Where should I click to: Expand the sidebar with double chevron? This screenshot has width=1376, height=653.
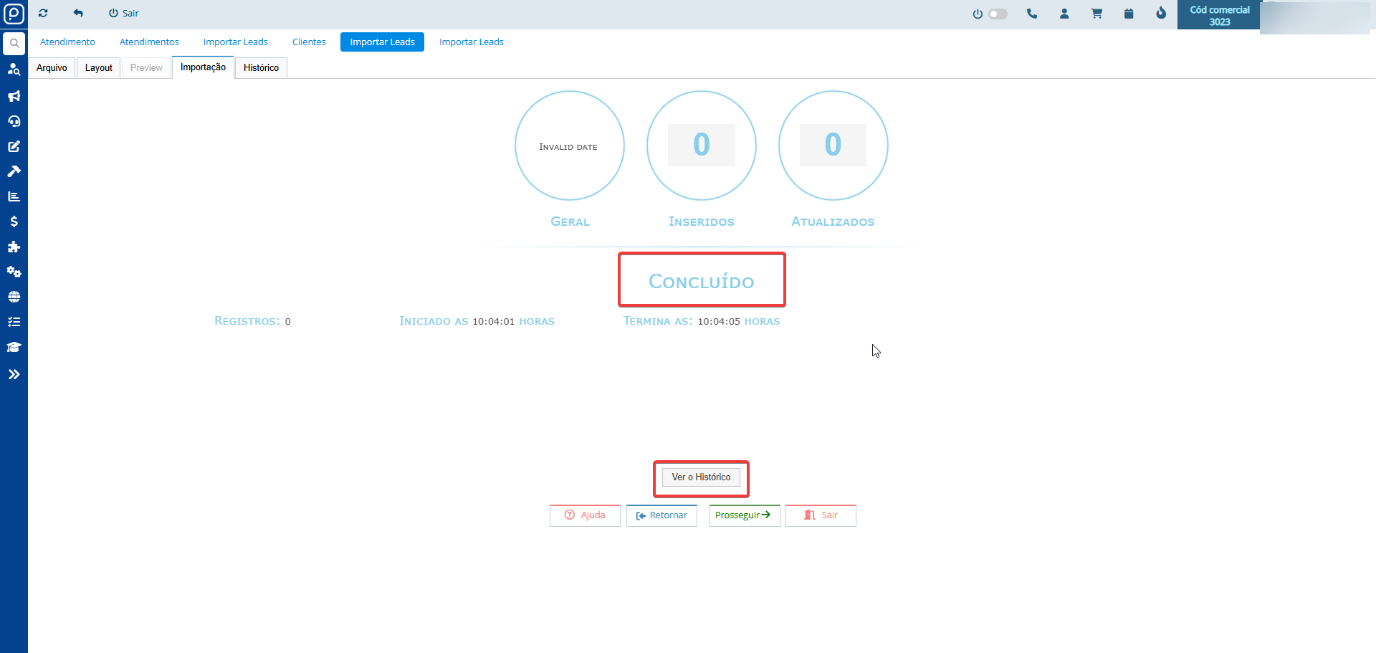pos(14,374)
